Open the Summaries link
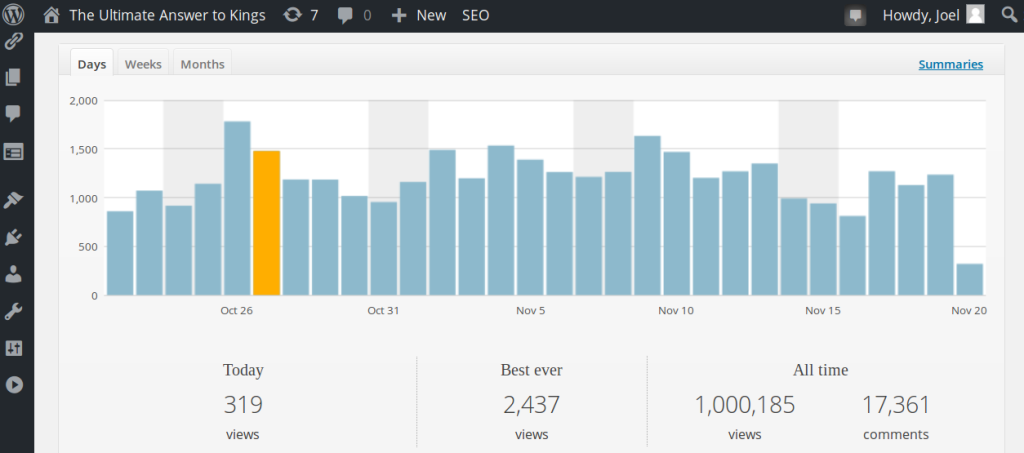This screenshot has height=453, width=1024. click(950, 64)
